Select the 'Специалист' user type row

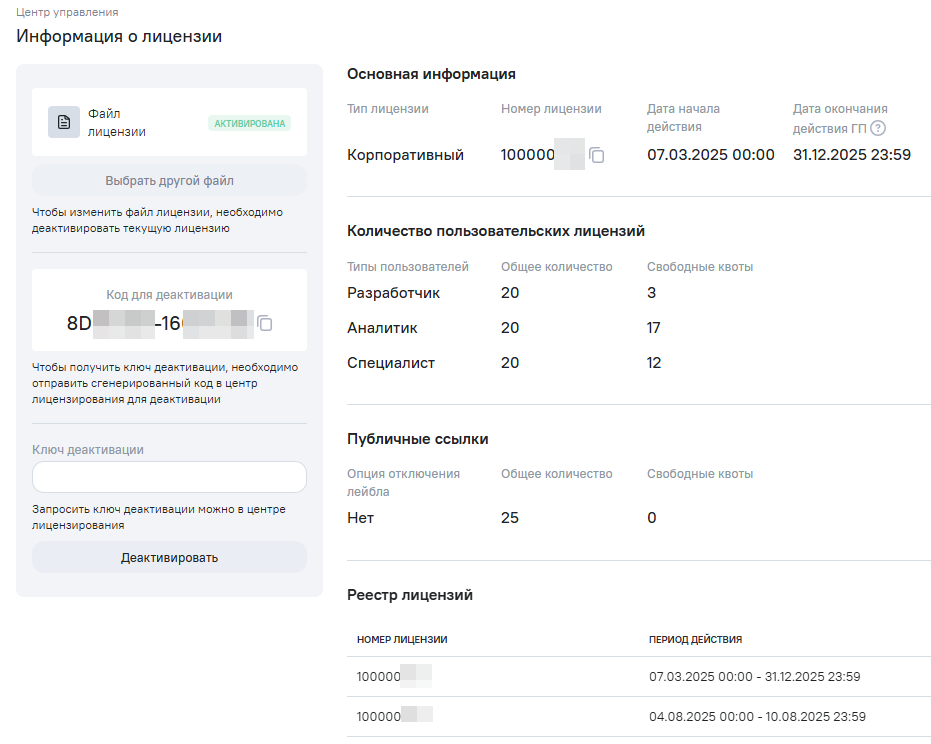tap(391, 363)
